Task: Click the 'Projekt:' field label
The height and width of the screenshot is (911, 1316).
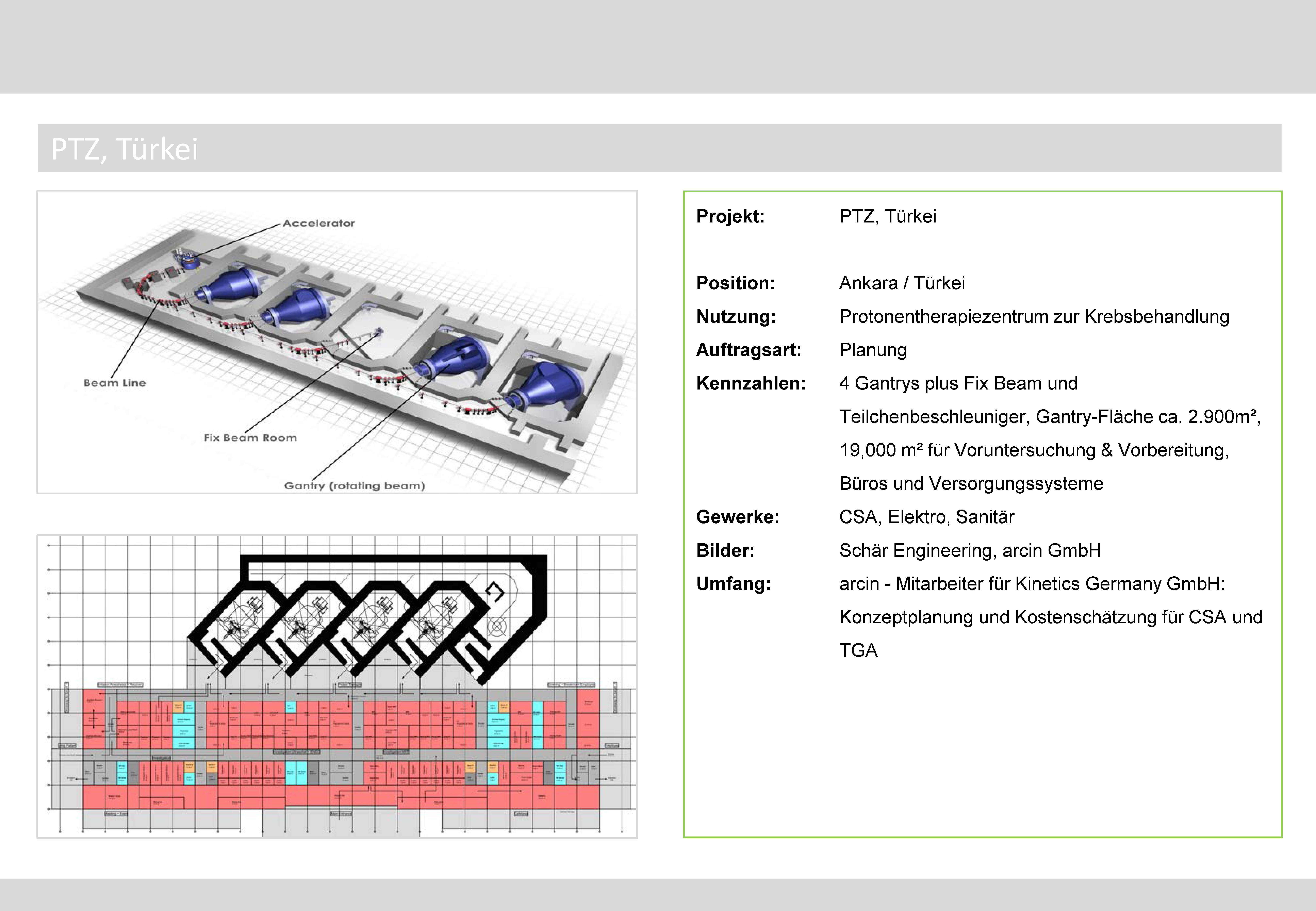Action: coord(730,216)
